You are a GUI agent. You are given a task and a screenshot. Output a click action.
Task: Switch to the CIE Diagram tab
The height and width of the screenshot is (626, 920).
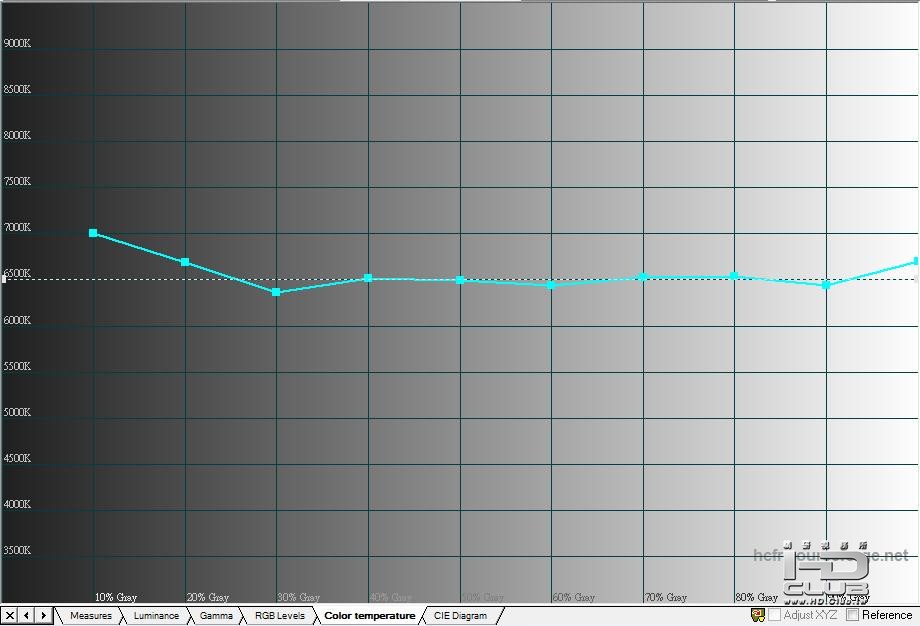(x=461, y=615)
